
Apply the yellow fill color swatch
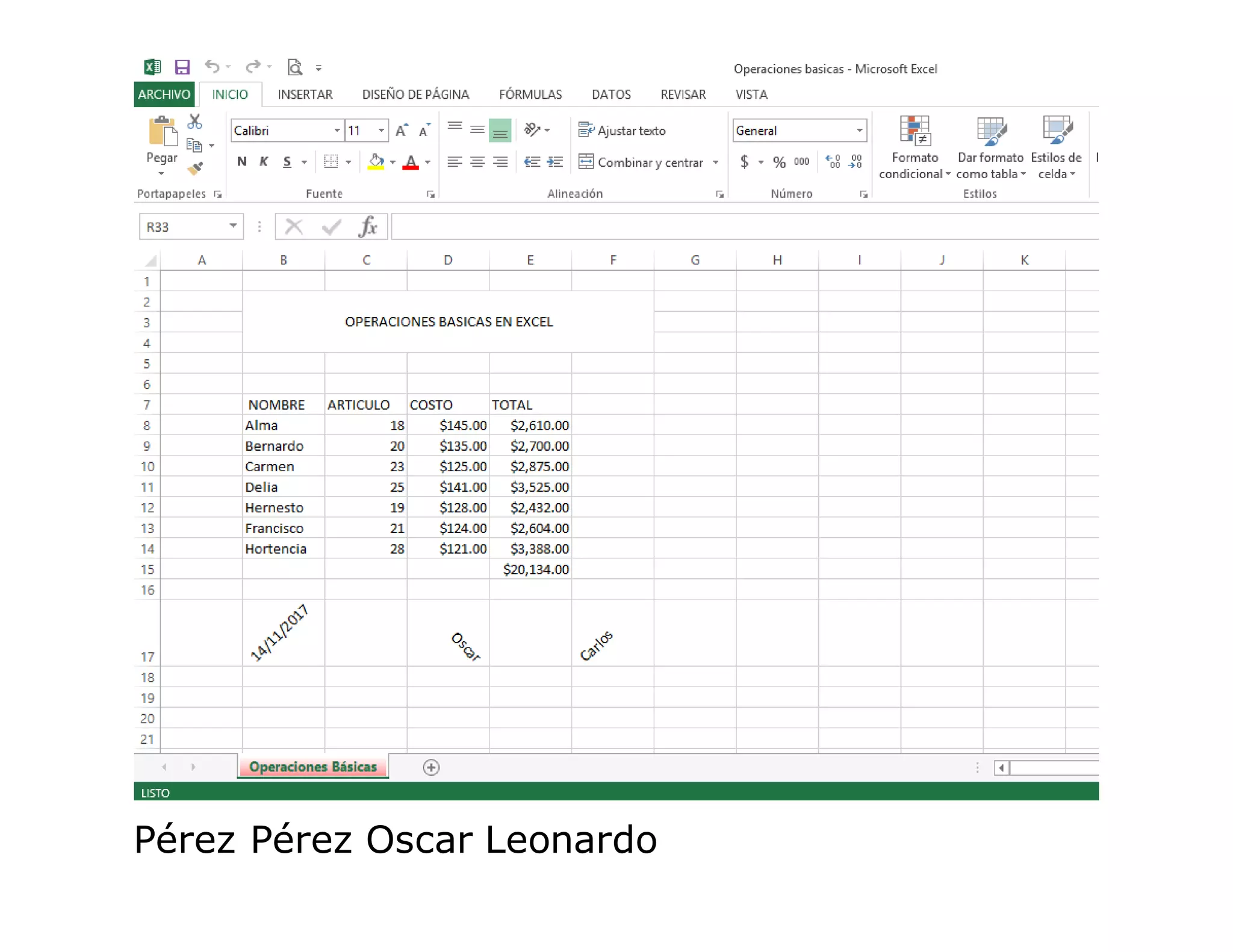coord(376,162)
